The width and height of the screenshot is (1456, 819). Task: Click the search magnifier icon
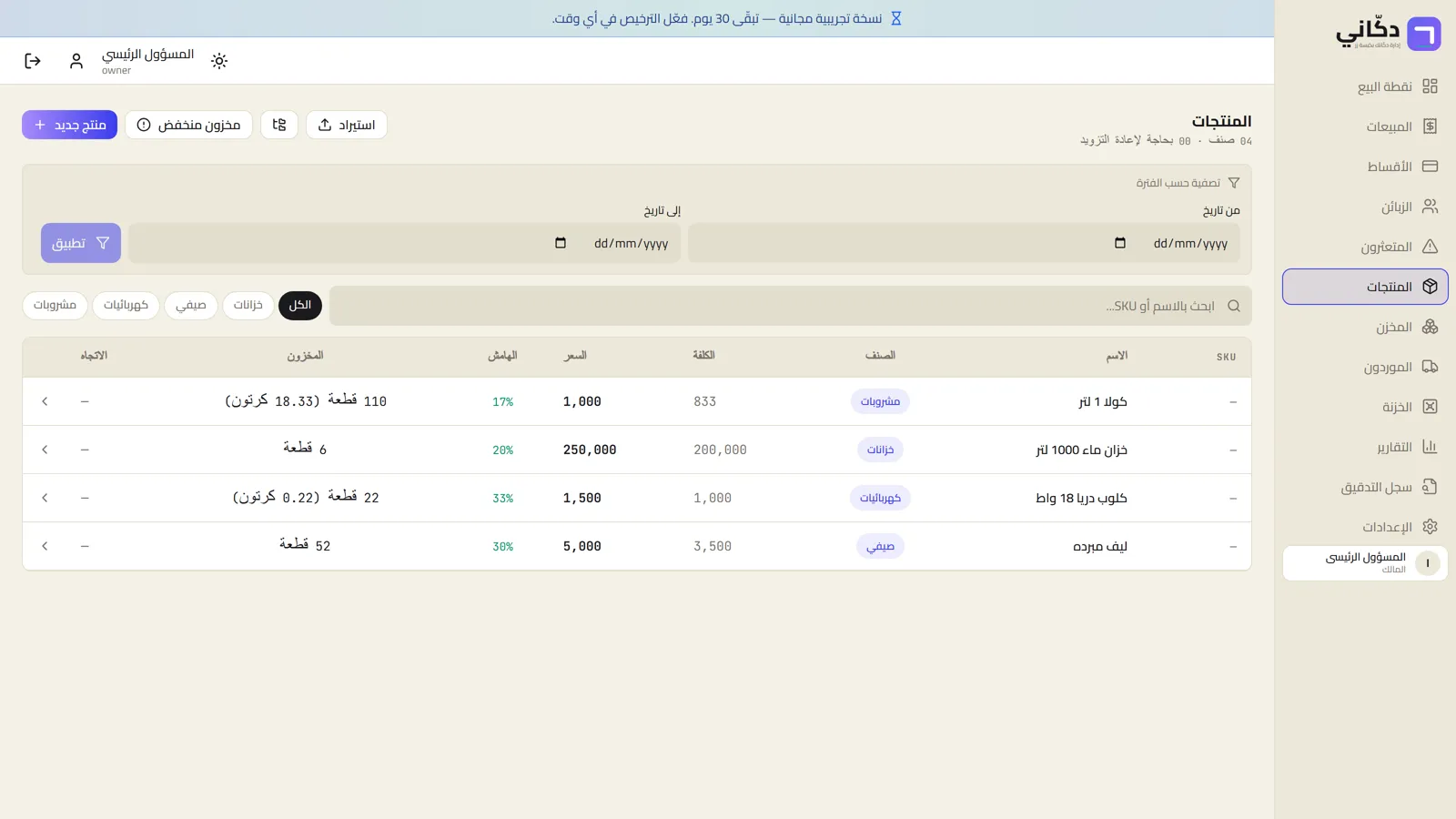click(x=1234, y=306)
